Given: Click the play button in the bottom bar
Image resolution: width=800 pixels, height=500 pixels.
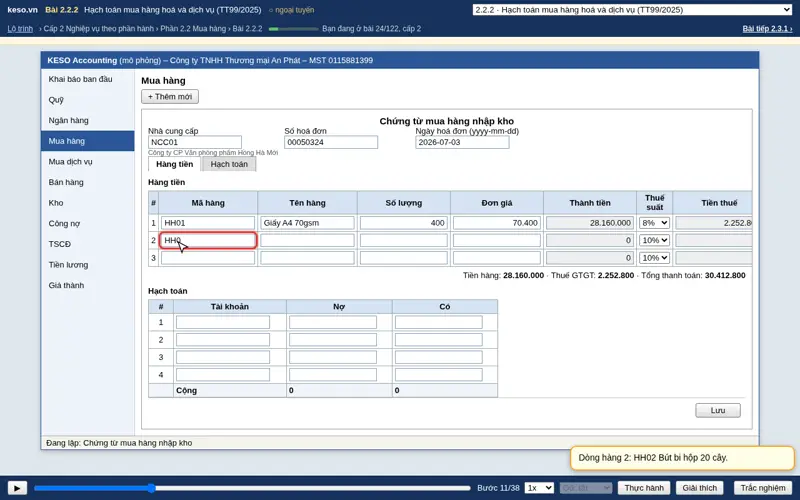Looking at the screenshot, I should tap(17, 488).
